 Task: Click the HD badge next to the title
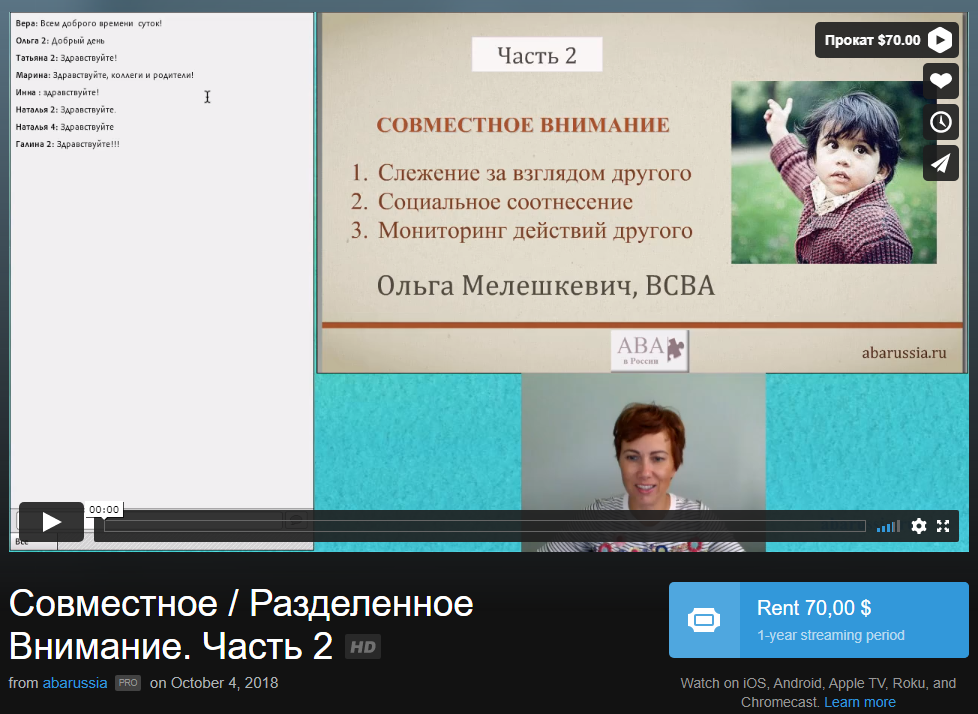click(x=362, y=646)
